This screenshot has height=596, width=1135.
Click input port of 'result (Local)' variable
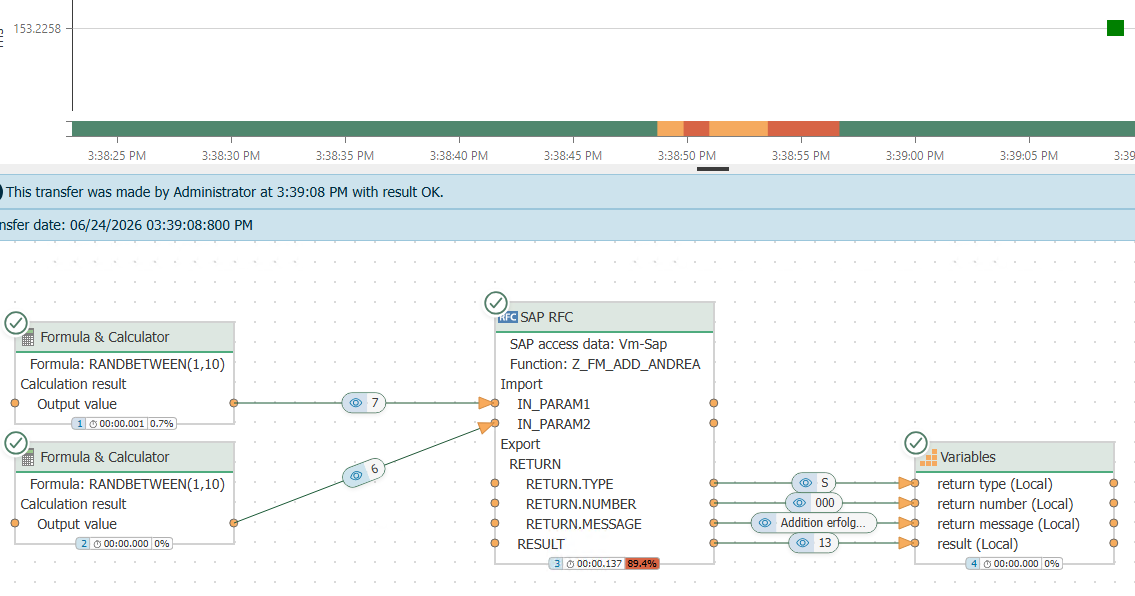(916, 542)
